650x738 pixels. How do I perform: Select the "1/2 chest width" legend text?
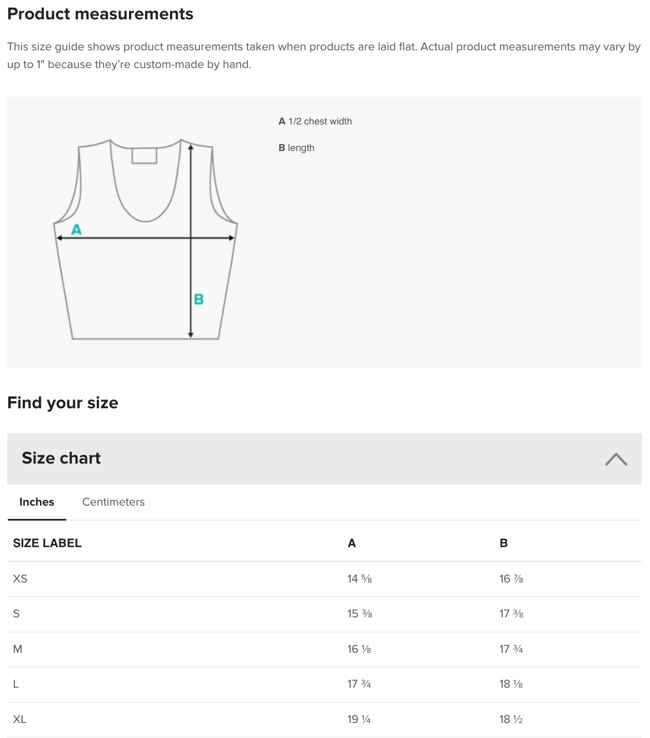320,122
